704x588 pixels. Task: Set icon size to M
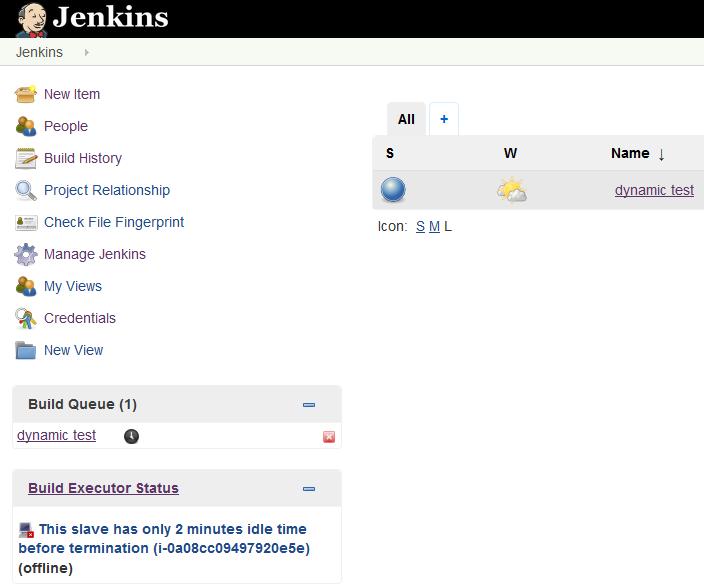[434, 227]
